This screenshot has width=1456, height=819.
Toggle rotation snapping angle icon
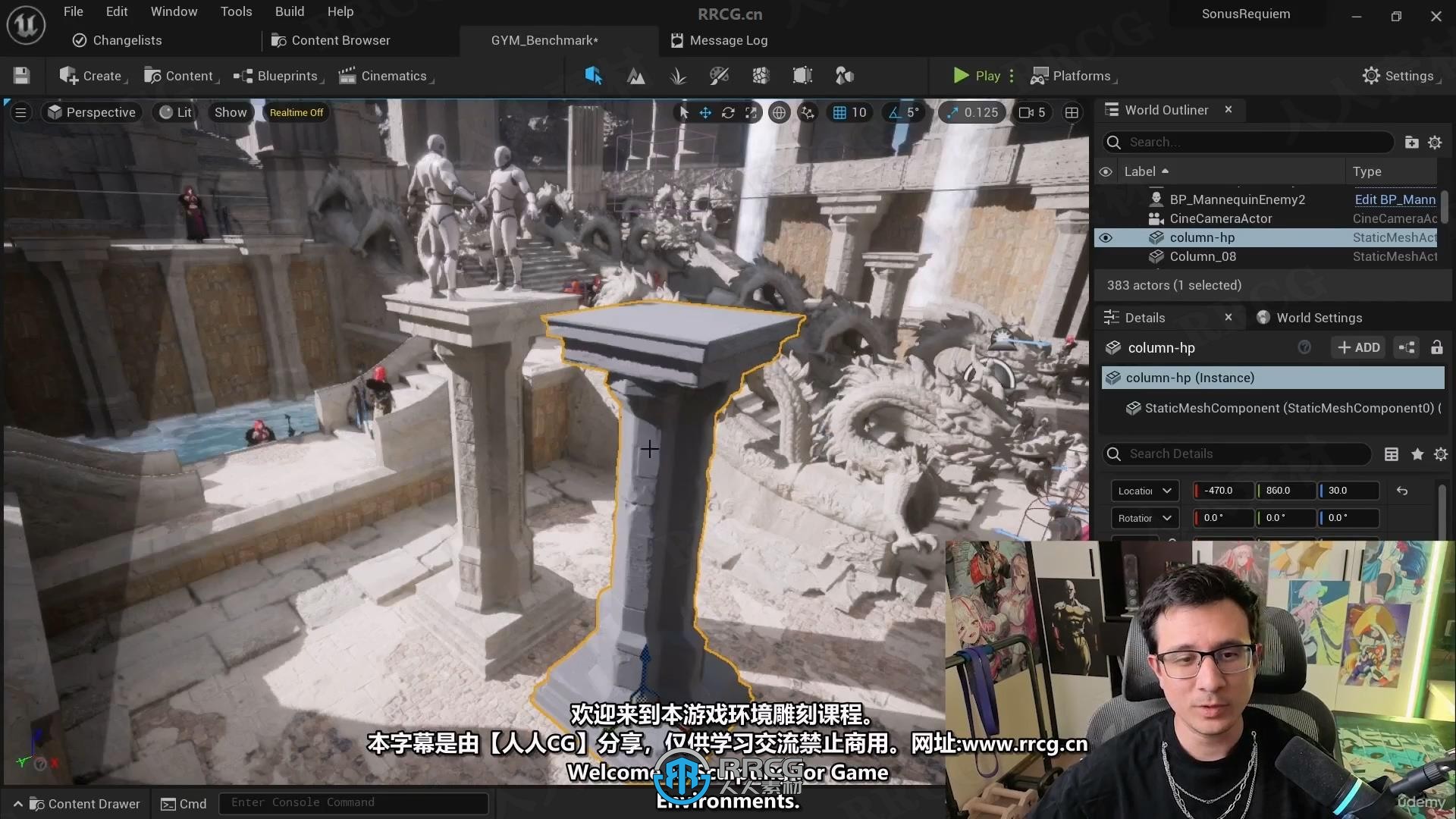[895, 112]
